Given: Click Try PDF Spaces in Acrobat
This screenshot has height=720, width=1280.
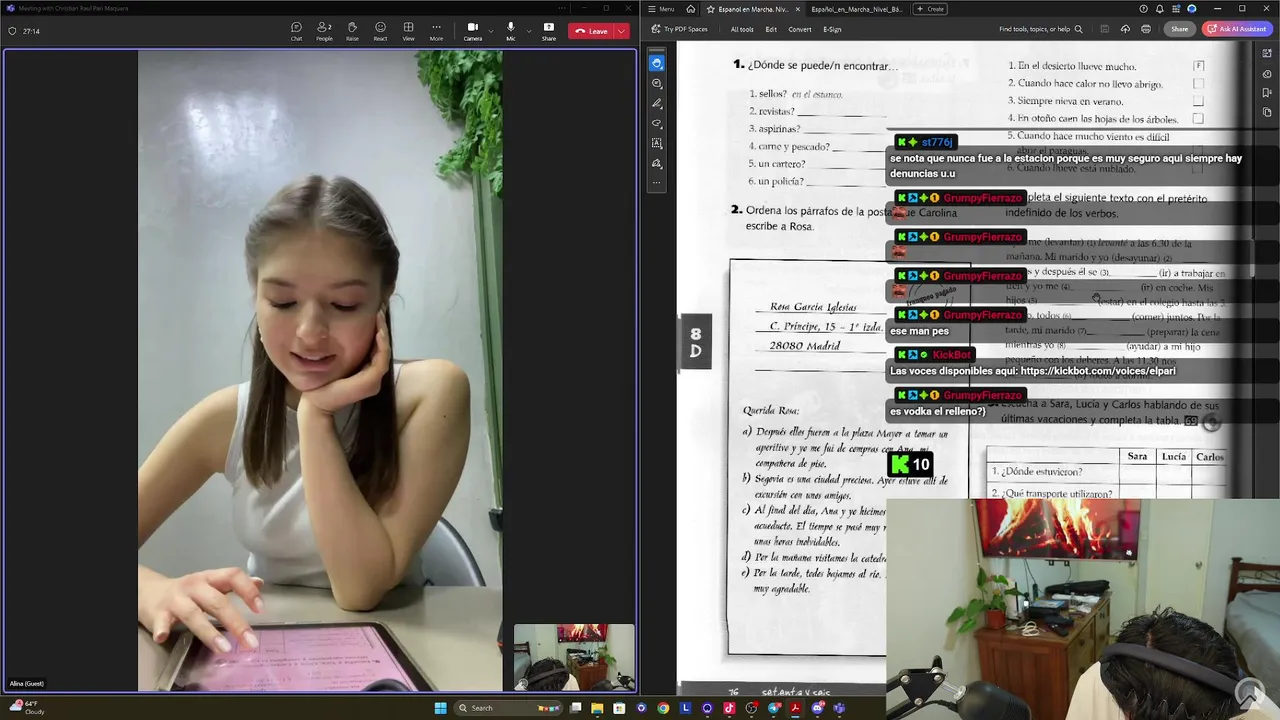Looking at the screenshot, I should tap(679, 29).
